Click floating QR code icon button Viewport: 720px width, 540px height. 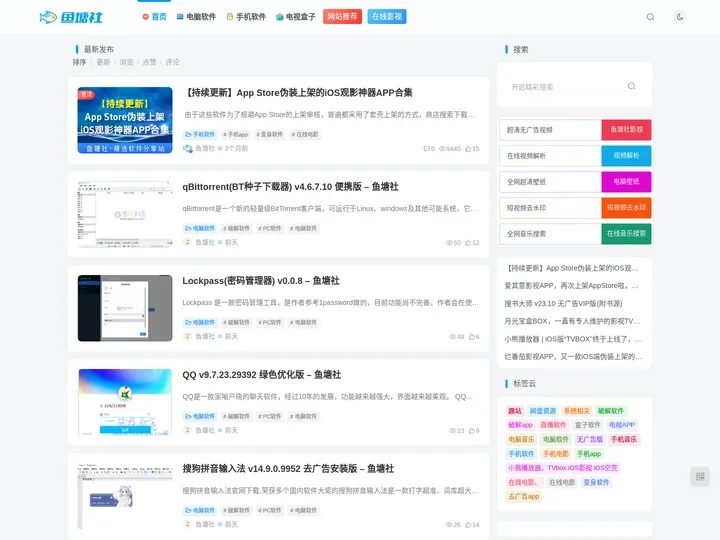coord(700,477)
